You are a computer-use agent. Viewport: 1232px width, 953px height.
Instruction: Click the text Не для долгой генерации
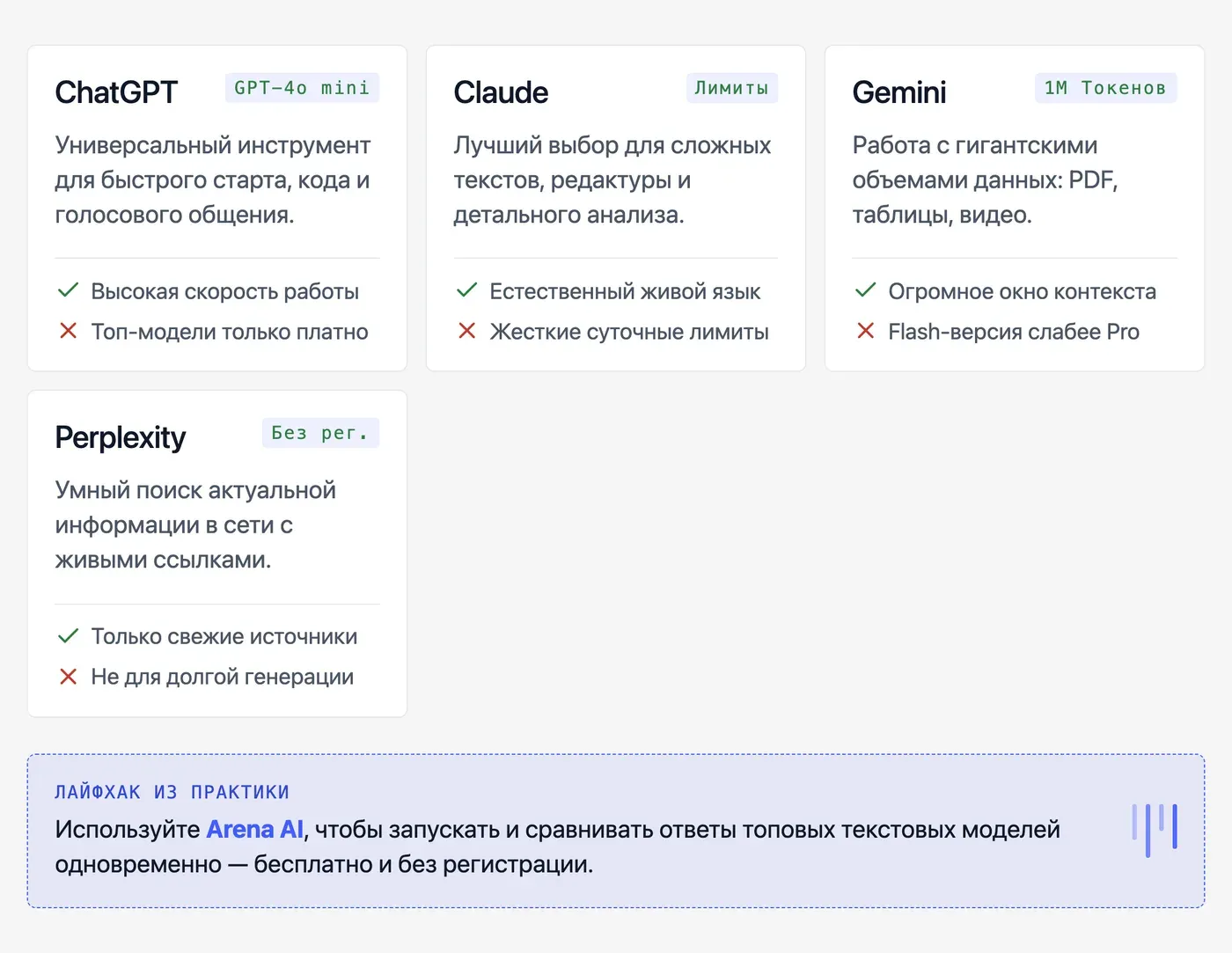(x=223, y=677)
